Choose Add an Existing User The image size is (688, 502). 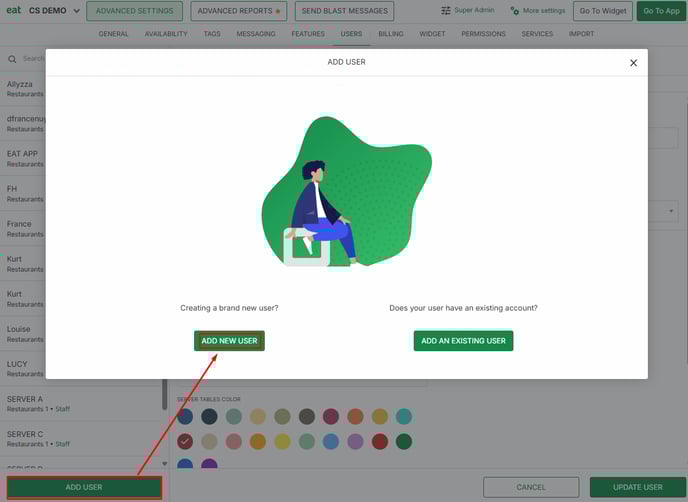463,341
